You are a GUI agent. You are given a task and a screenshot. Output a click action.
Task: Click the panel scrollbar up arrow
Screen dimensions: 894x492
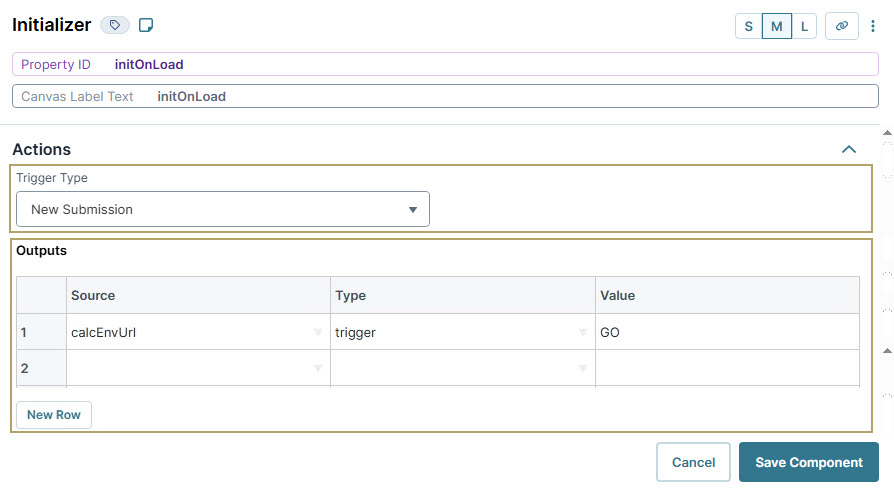(x=887, y=133)
